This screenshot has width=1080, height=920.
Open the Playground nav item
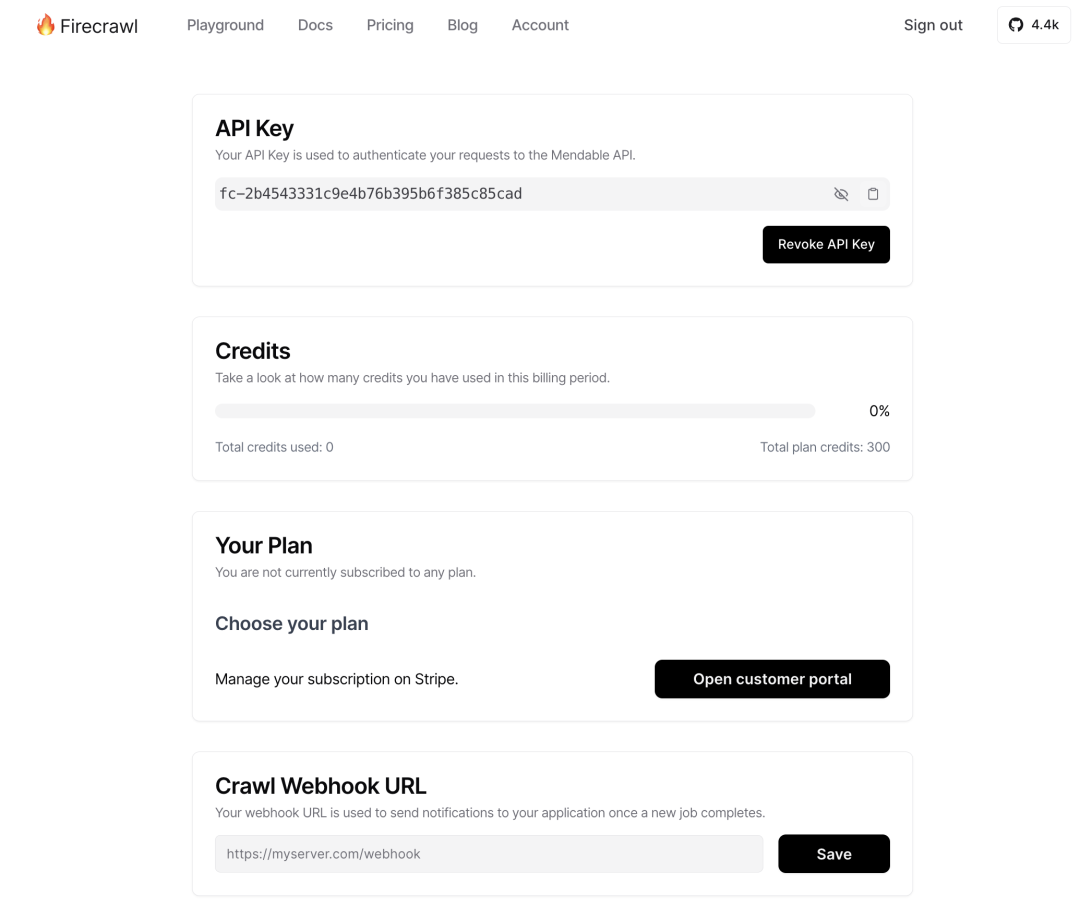(x=225, y=25)
